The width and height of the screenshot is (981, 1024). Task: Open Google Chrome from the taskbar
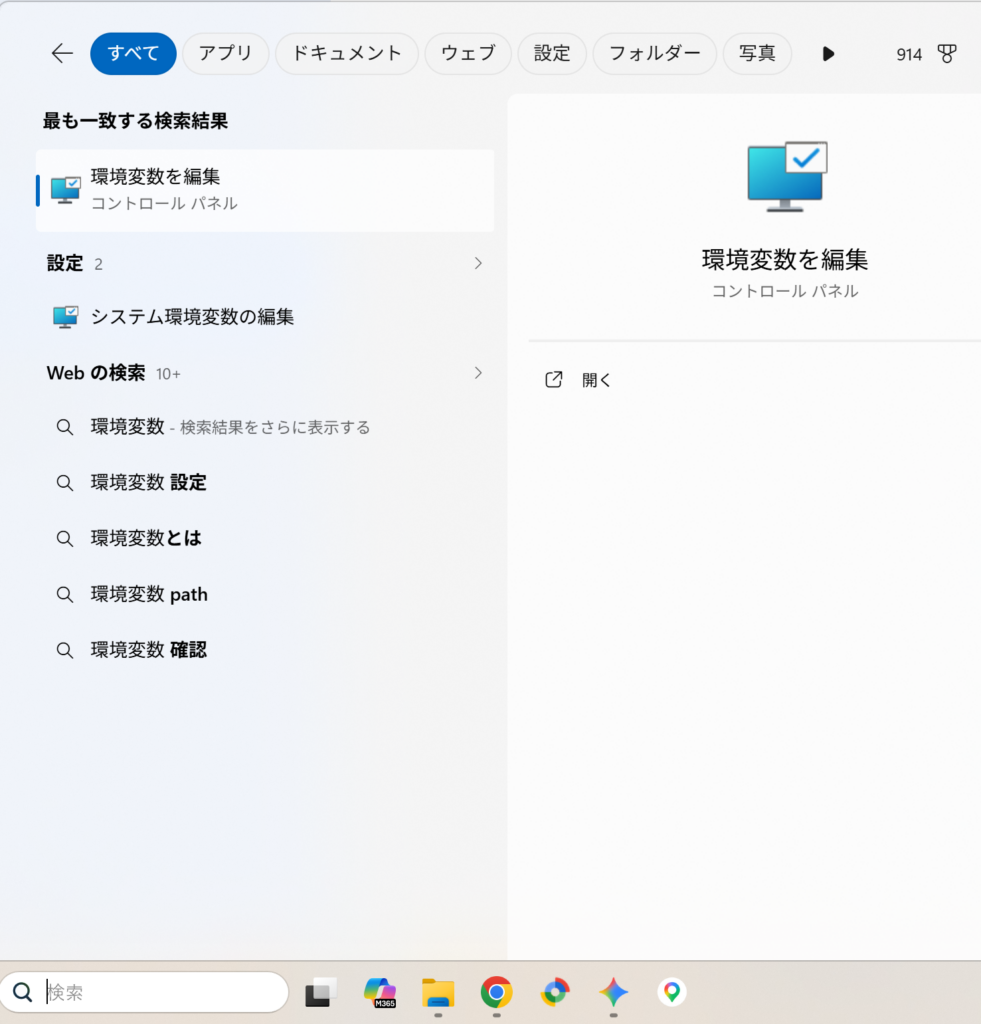[496, 992]
